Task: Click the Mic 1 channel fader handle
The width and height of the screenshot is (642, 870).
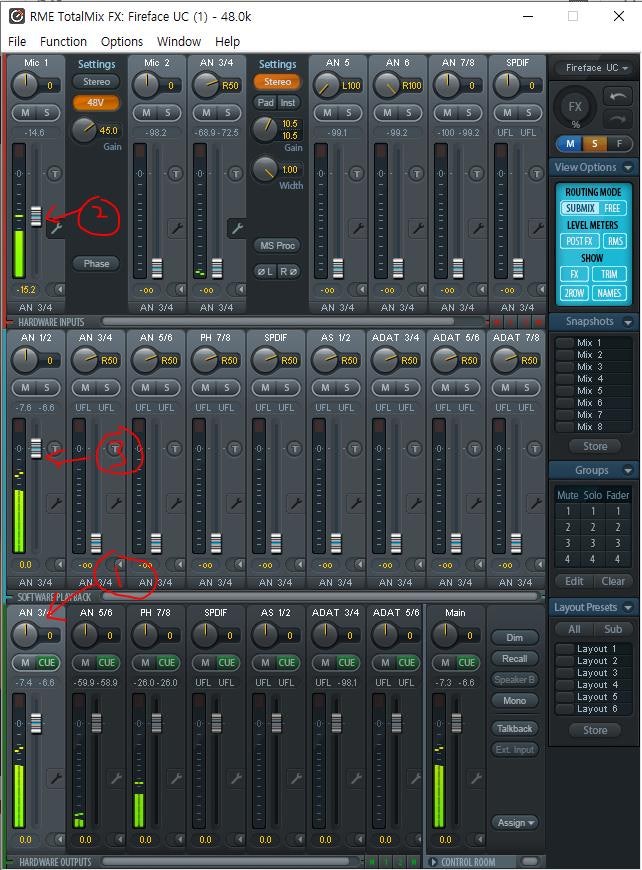Action: (x=36, y=216)
